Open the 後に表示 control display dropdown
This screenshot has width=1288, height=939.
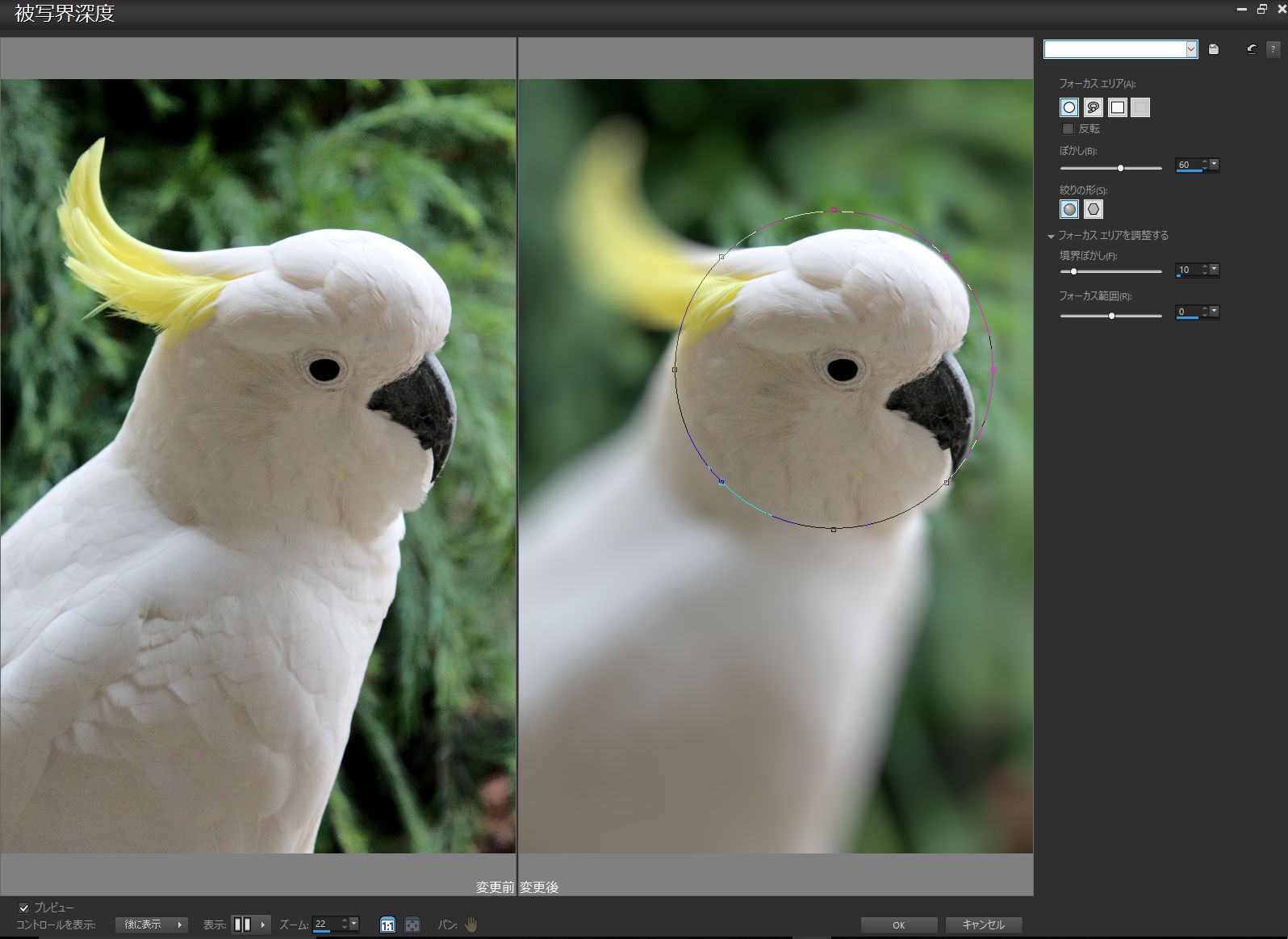[x=151, y=924]
